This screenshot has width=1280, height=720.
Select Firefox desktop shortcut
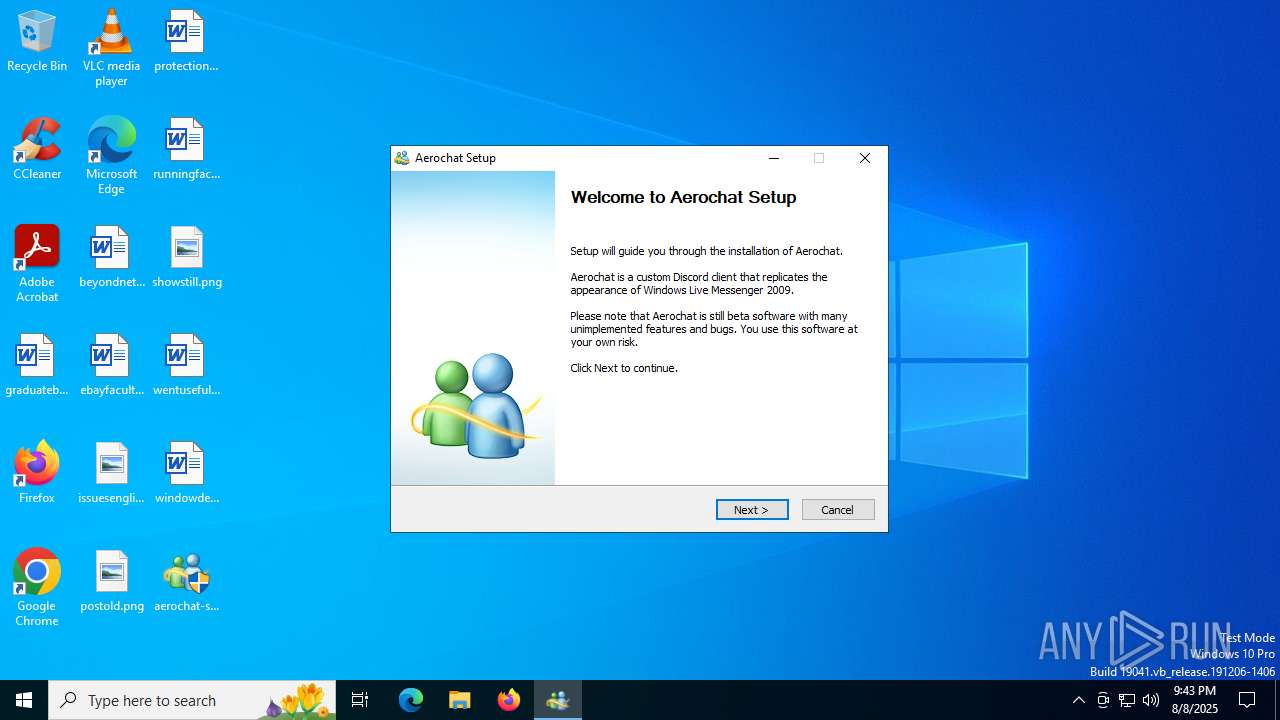tap(37, 474)
